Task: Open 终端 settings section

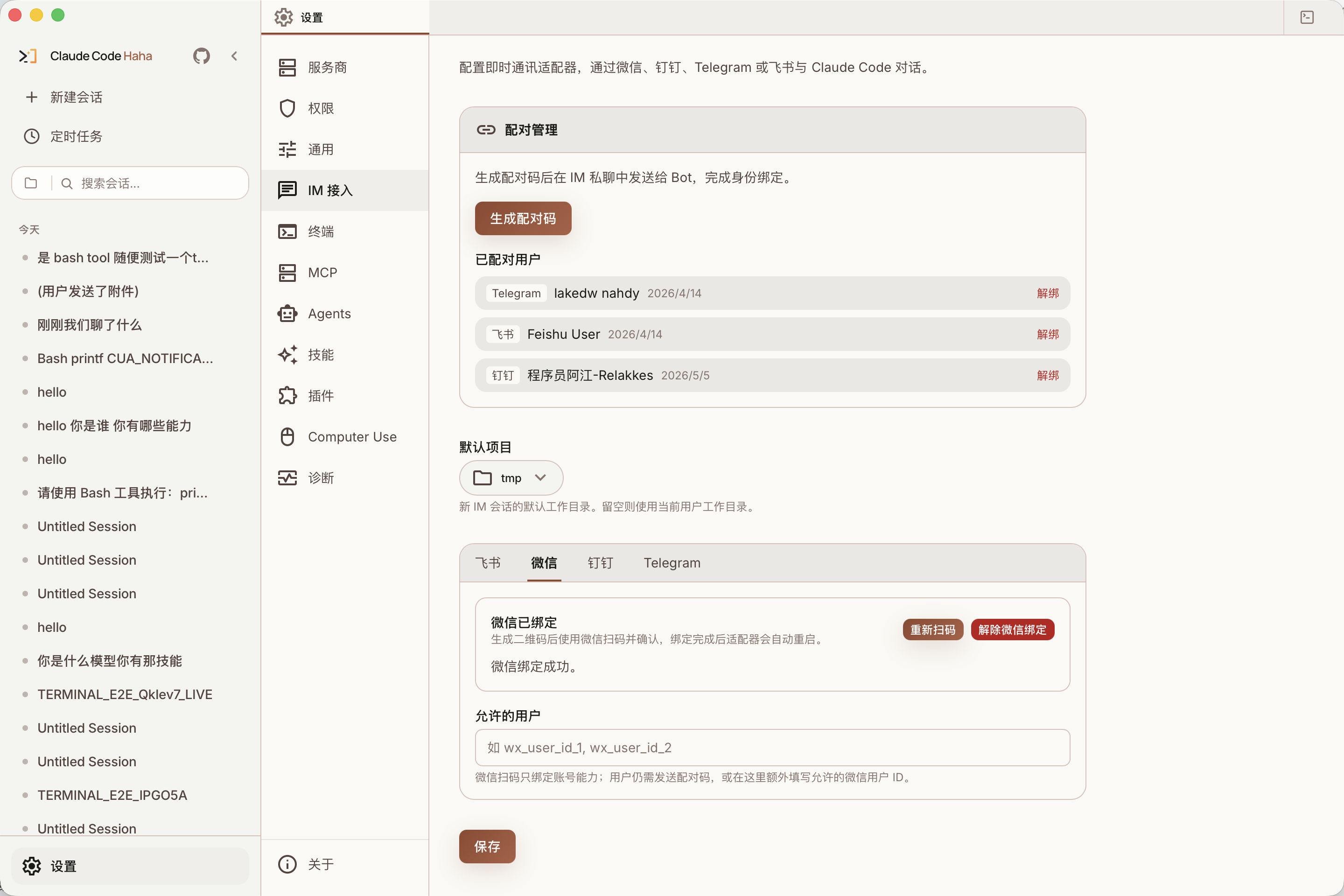Action: pos(344,231)
